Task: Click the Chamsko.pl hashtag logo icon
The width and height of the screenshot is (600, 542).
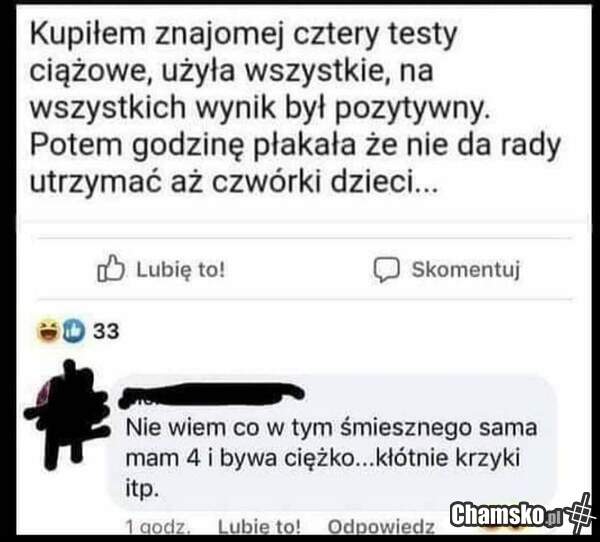Action: 582,514
